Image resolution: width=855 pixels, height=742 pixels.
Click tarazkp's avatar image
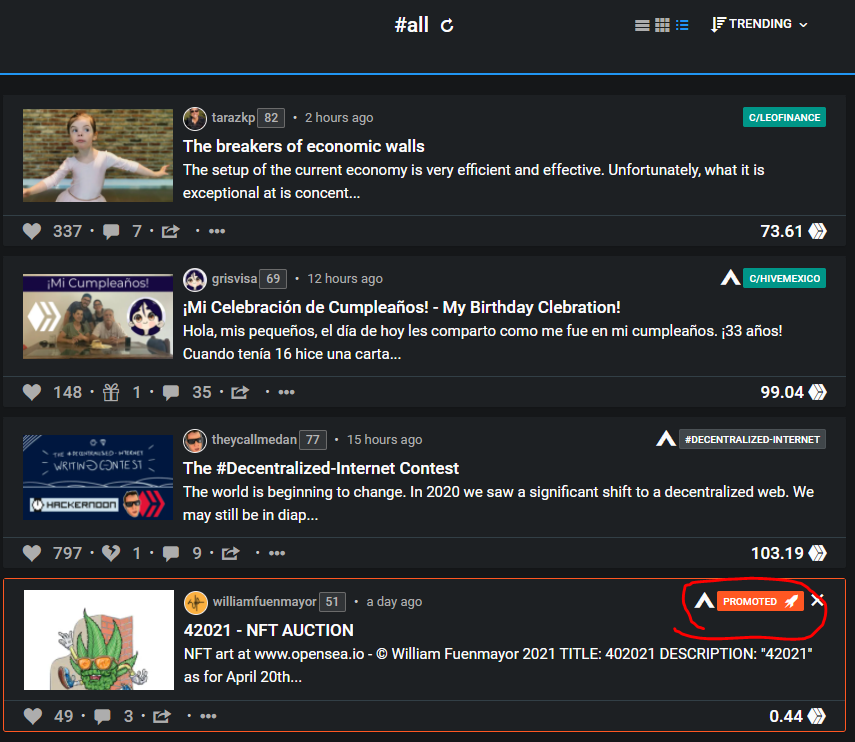(x=195, y=118)
